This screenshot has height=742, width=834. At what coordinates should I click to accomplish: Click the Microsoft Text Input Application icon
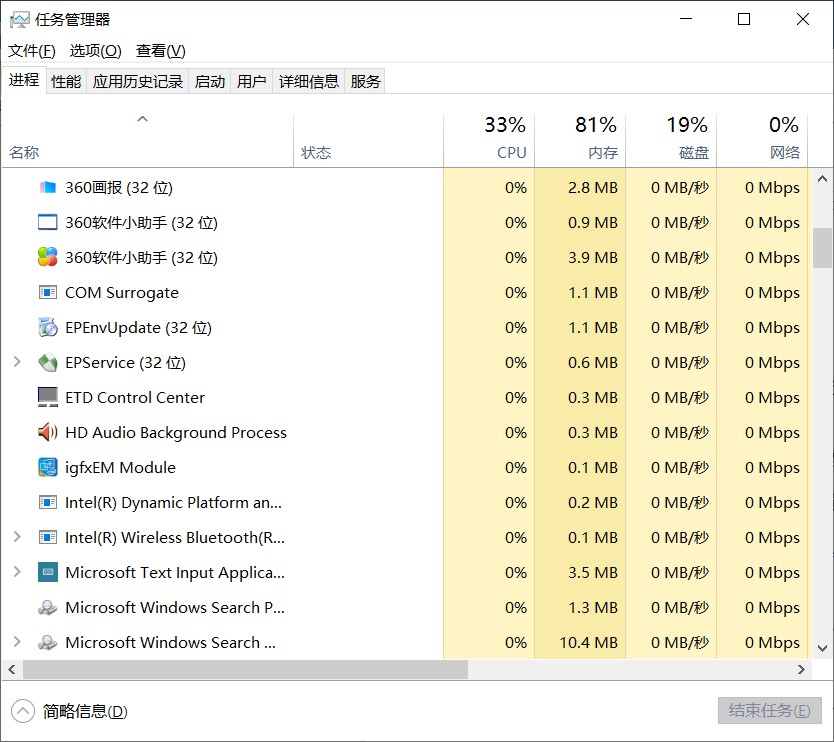[48, 572]
